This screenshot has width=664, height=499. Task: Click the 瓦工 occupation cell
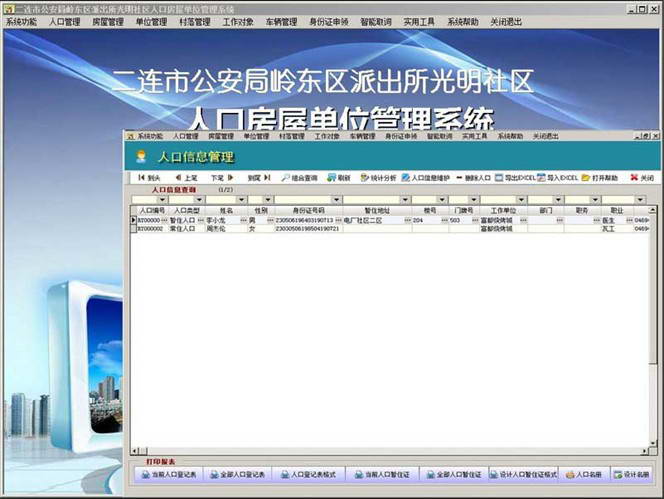coord(617,228)
